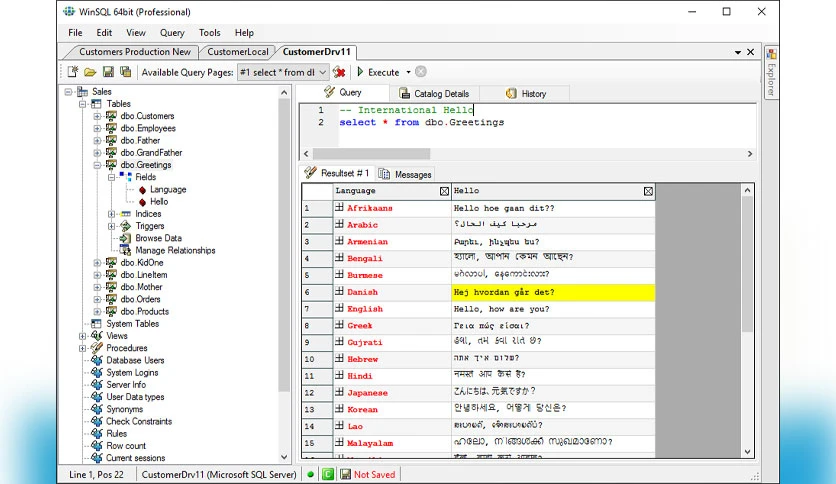Image resolution: width=836 pixels, height=484 pixels.
Task: Click the Server Info icon
Action: point(97,385)
